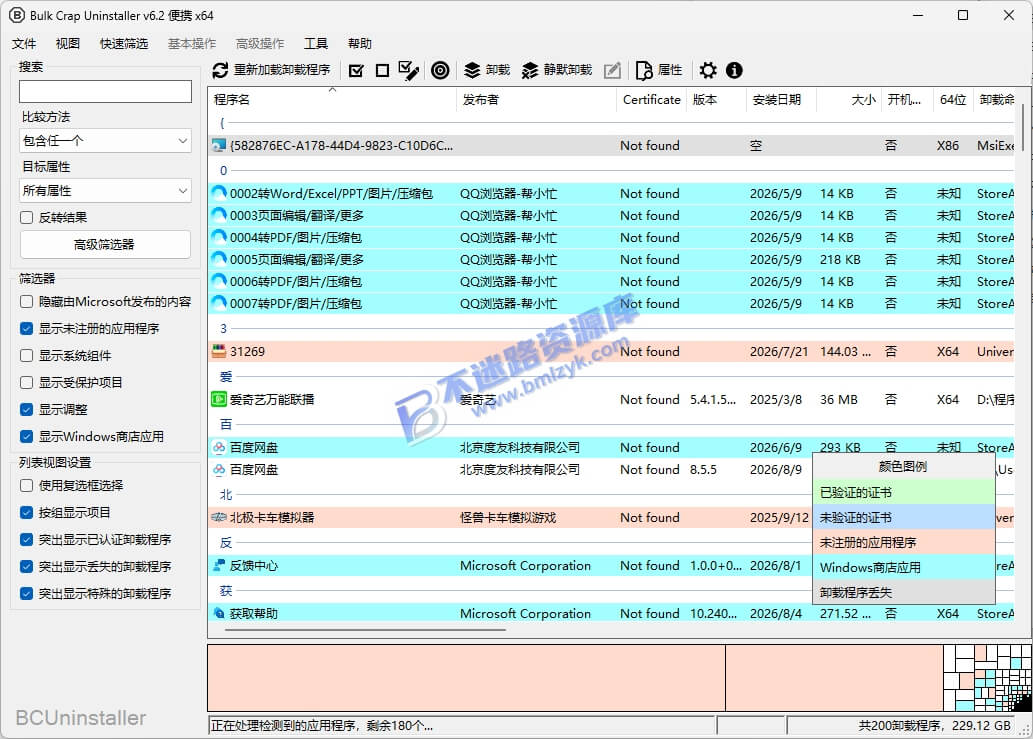This screenshot has height=739, width=1033.
Task: Sort by 程序名 column header
Action: click(332, 99)
